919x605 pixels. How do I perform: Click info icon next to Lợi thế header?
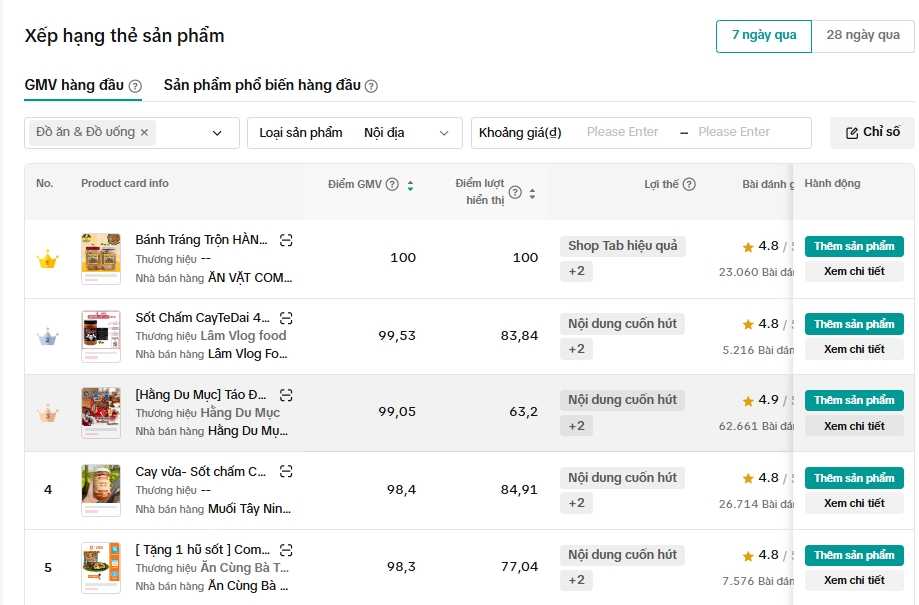(x=689, y=184)
